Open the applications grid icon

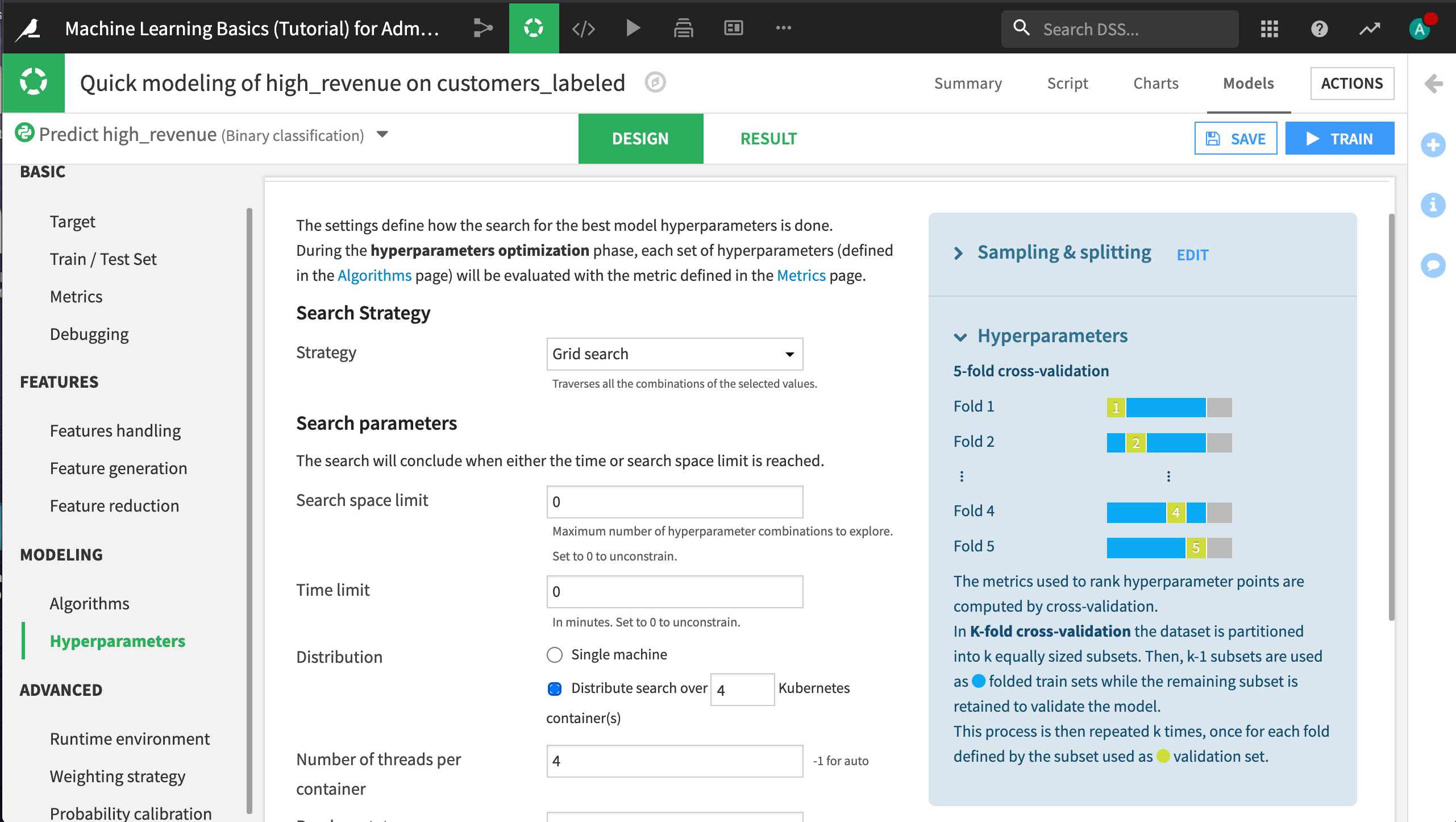click(1269, 29)
